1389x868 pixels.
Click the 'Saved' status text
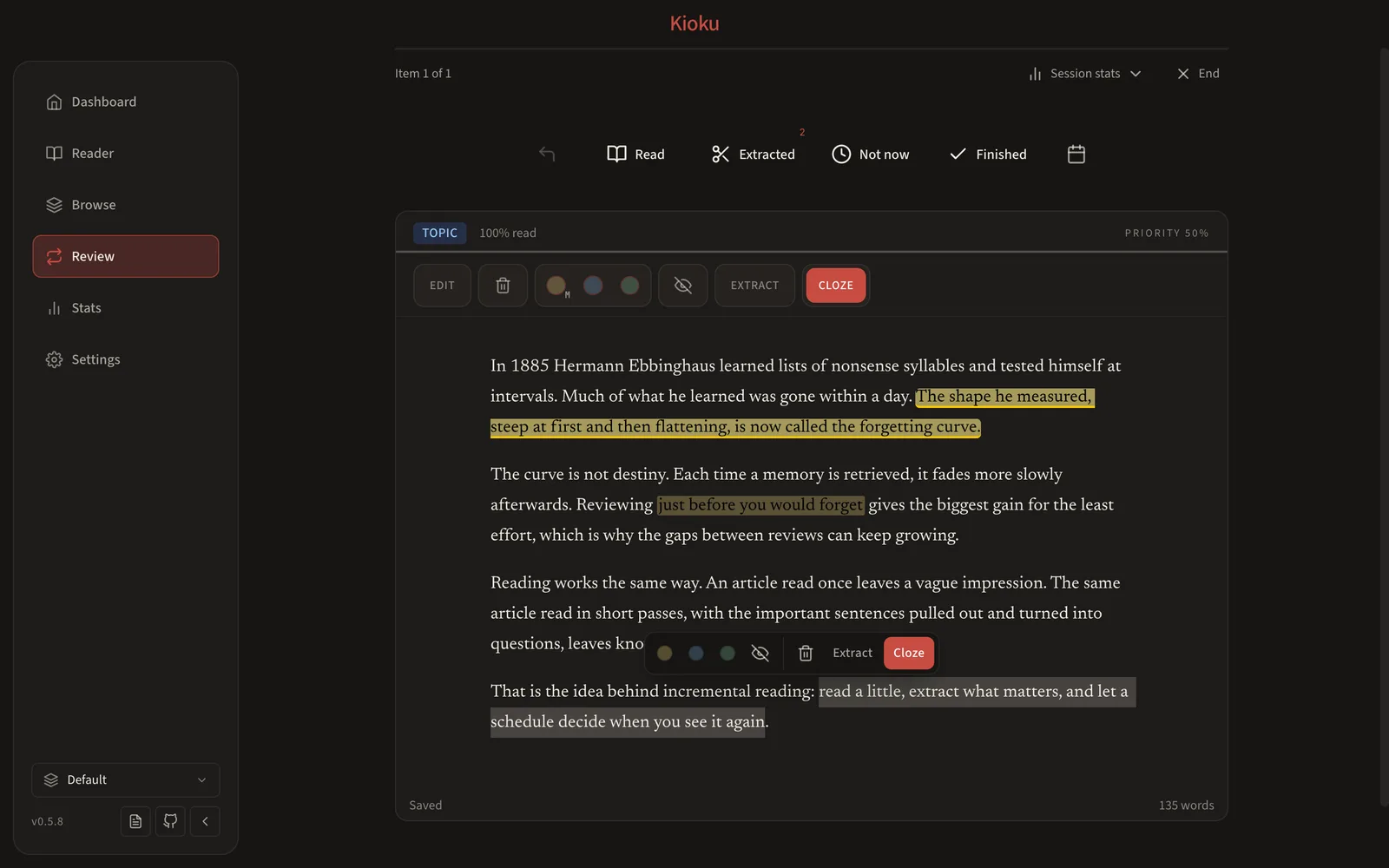click(x=425, y=806)
